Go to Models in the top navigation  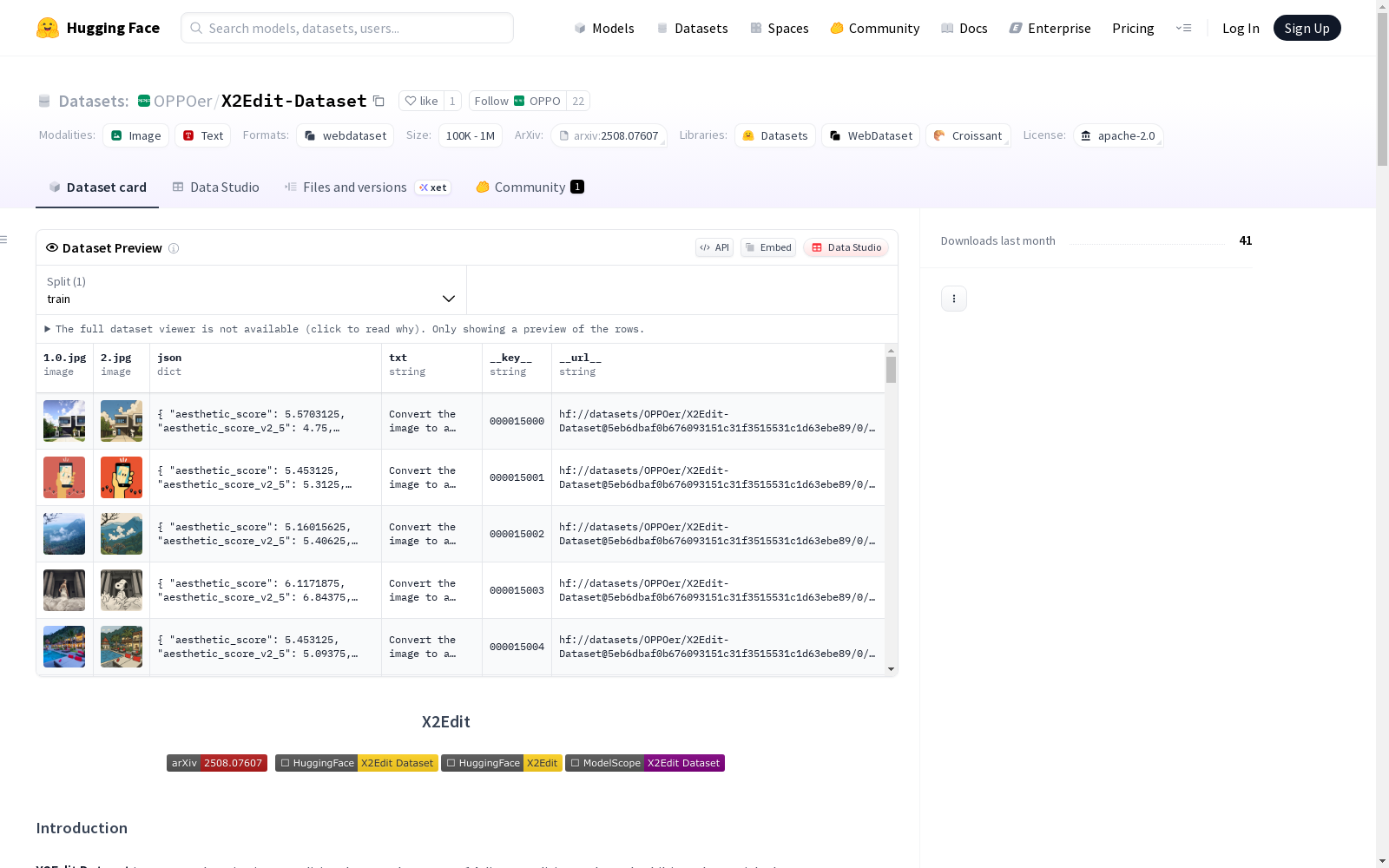604,28
